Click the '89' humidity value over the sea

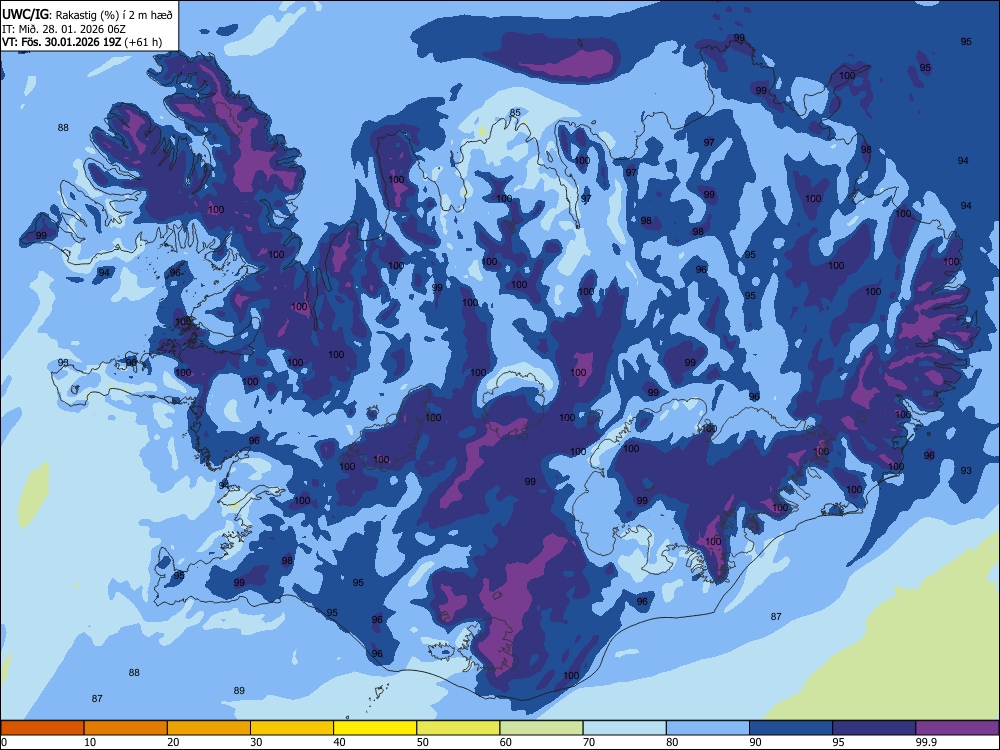click(239, 691)
